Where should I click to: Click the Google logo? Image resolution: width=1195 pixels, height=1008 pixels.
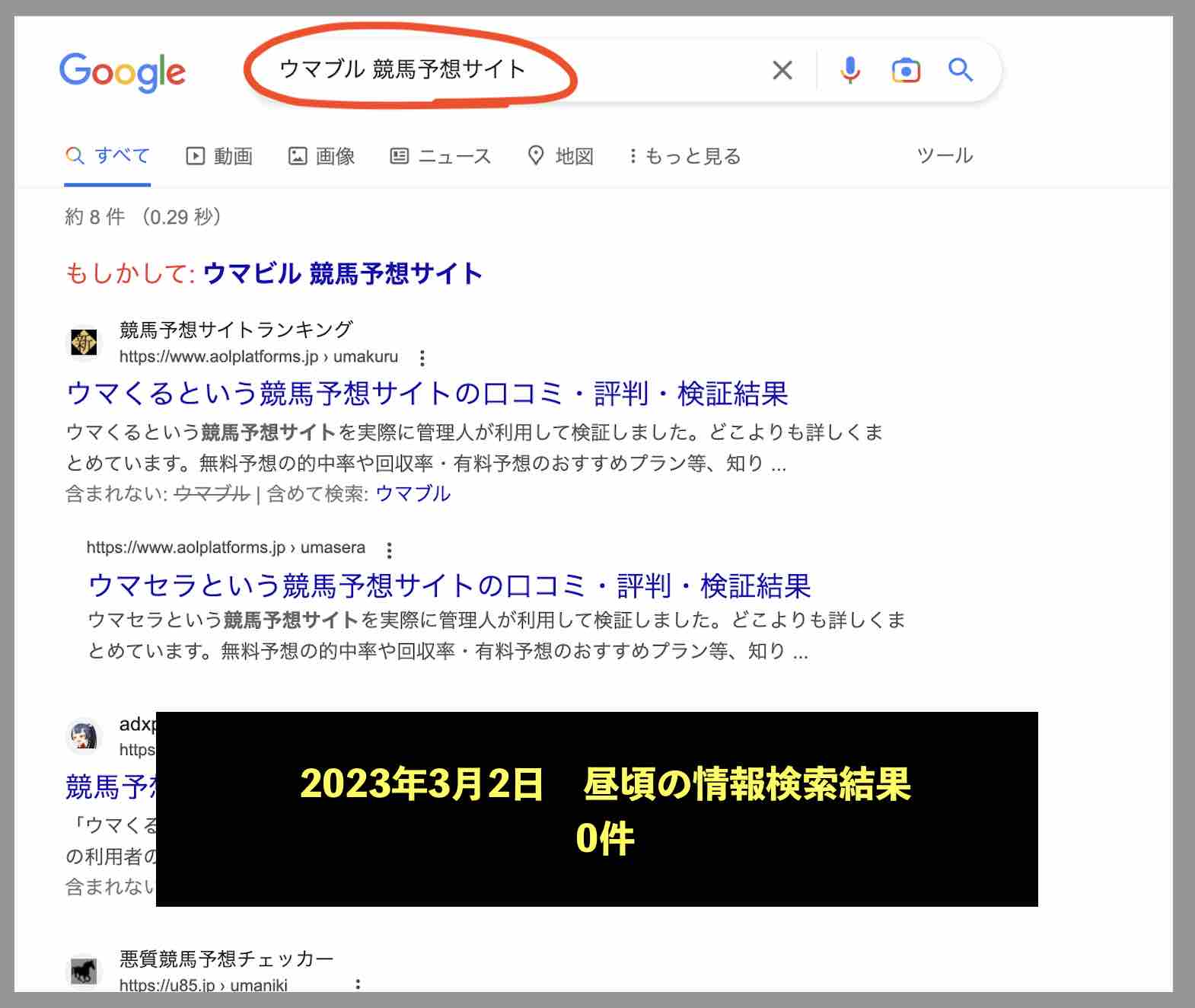pyautogui.click(x=123, y=72)
